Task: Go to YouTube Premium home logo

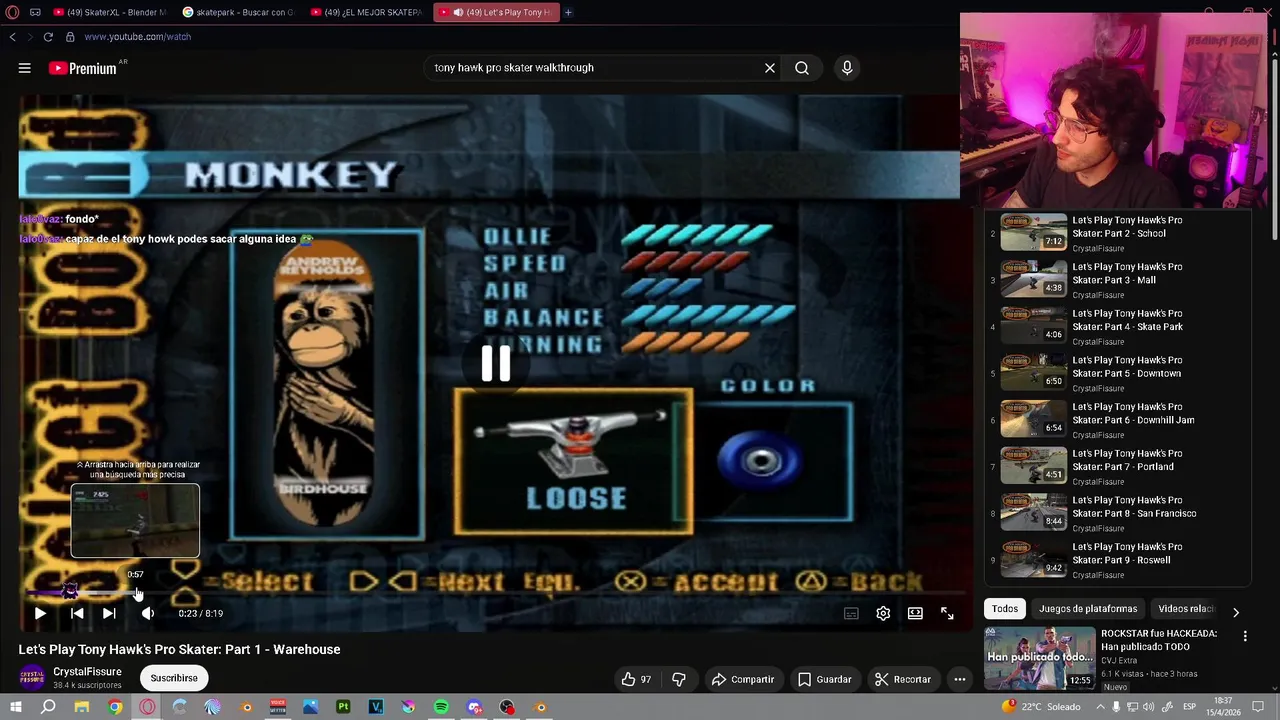Action: [x=85, y=68]
